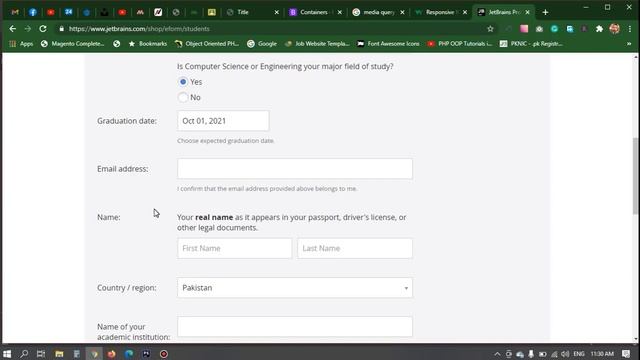The height and width of the screenshot is (360, 640).
Task: Bookmark this page with the star icon
Action: coord(490,29)
